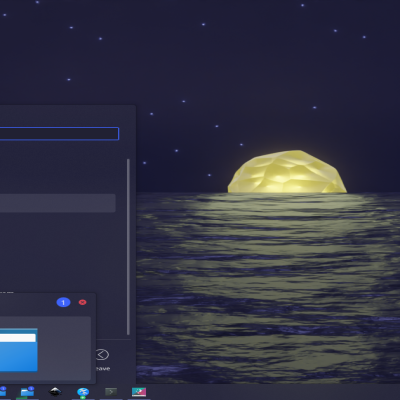Open the teal and pink app taskbar icon
Screen dimensions: 400x400
click(139, 392)
